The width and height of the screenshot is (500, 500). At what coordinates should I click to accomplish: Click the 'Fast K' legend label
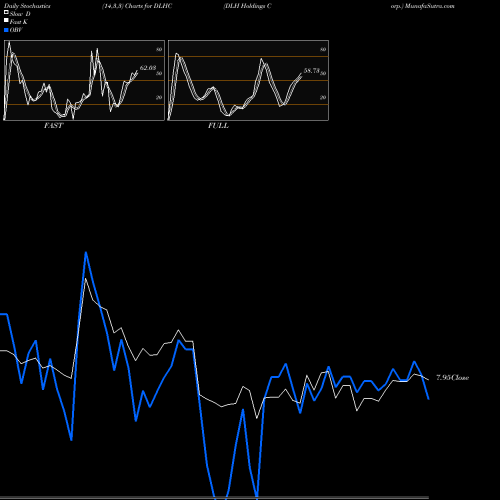pos(19,22)
